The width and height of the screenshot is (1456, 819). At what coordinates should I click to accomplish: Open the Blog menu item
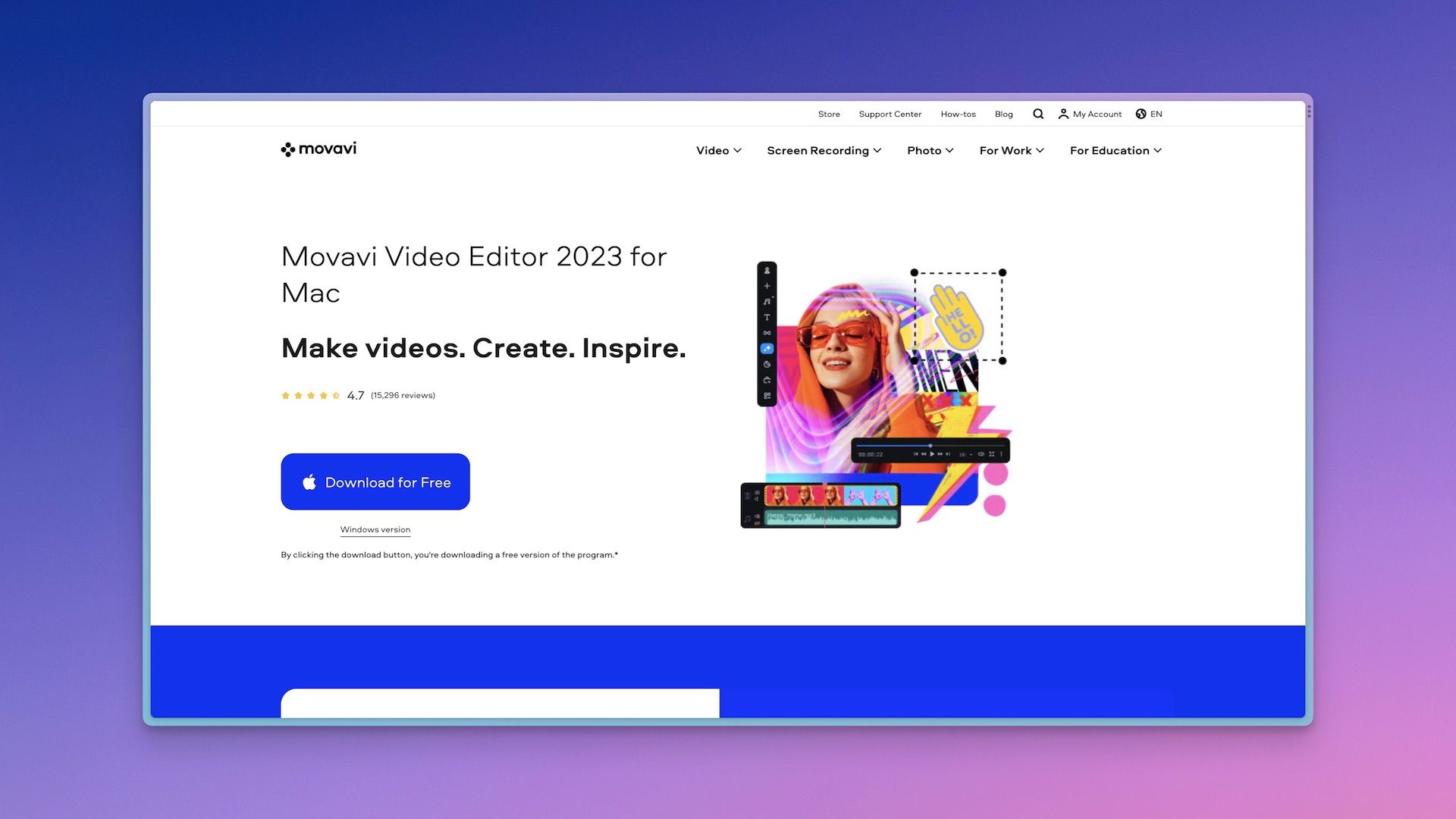coord(1003,114)
